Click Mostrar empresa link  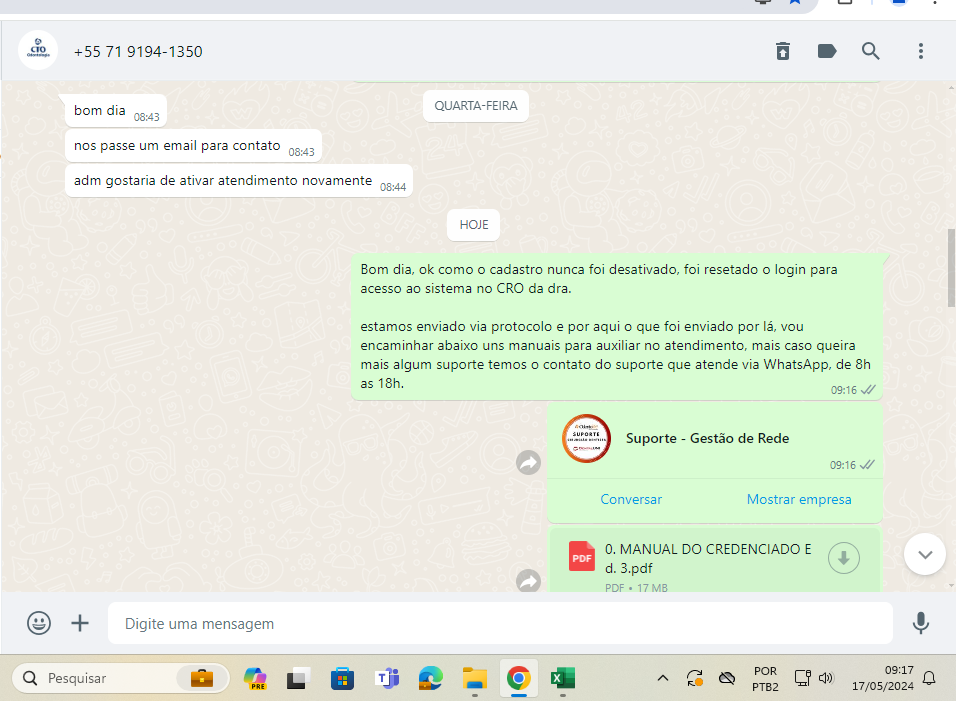(x=799, y=499)
